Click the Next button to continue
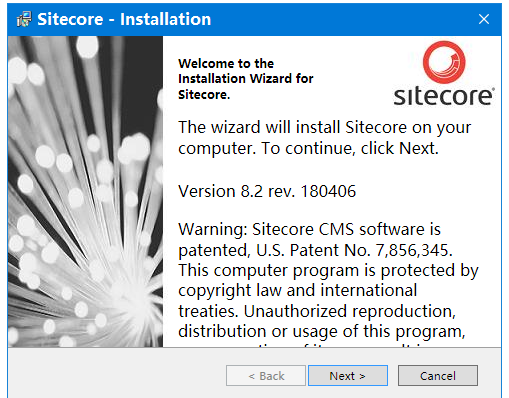Image resolution: width=509 pixels, height=398 pixels. (348, 376)
